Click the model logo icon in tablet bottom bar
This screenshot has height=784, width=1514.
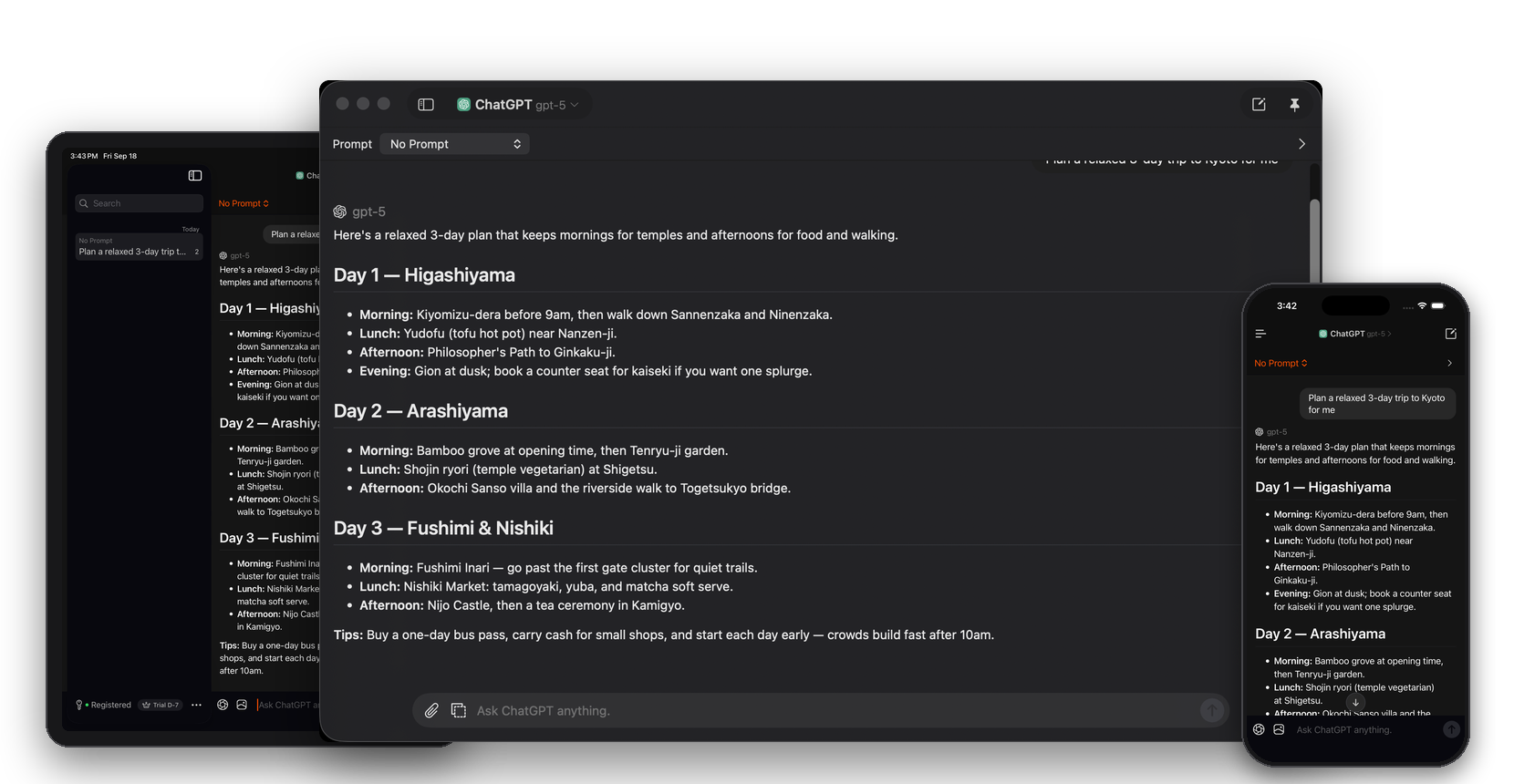223,705
